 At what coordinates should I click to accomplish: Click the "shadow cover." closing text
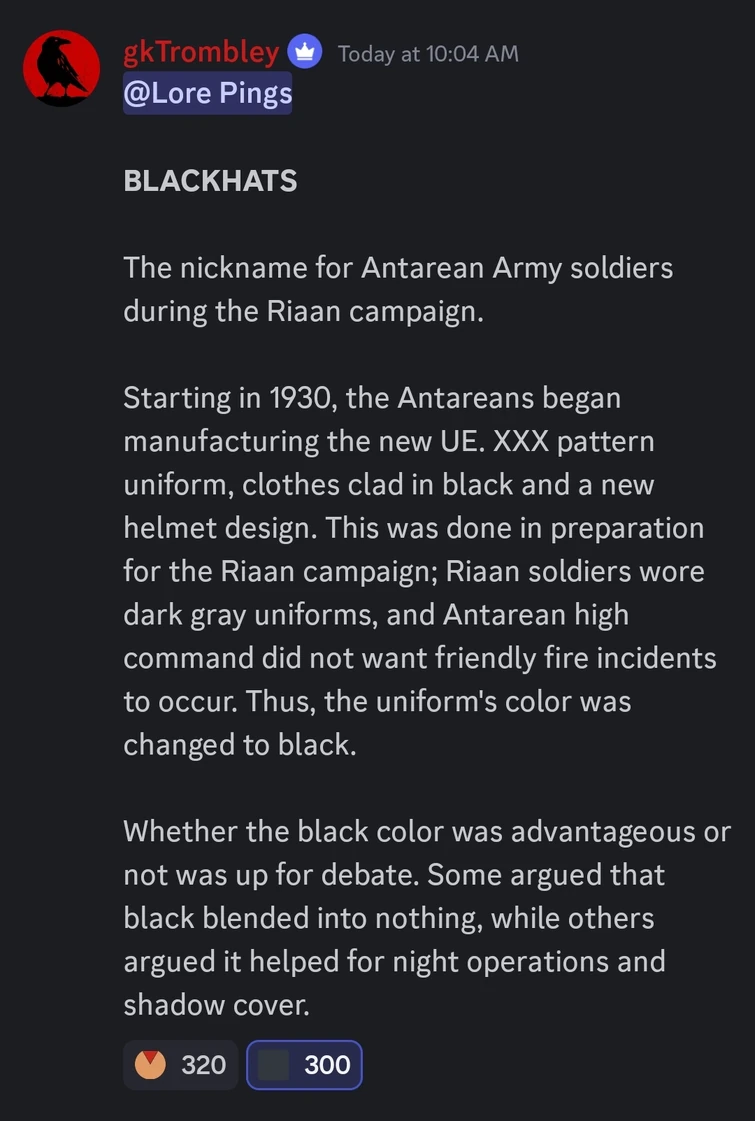point(216,1005)
